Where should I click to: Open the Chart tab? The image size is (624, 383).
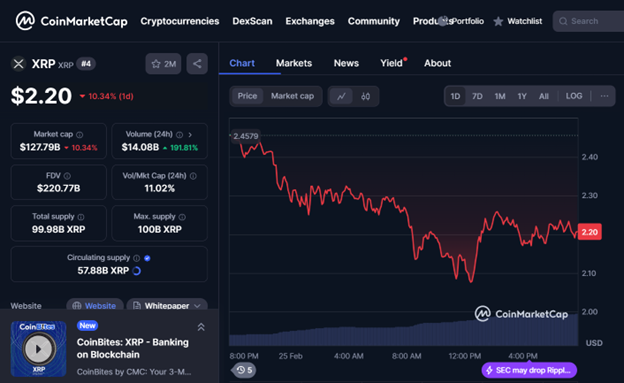click(x=242, y=63)
